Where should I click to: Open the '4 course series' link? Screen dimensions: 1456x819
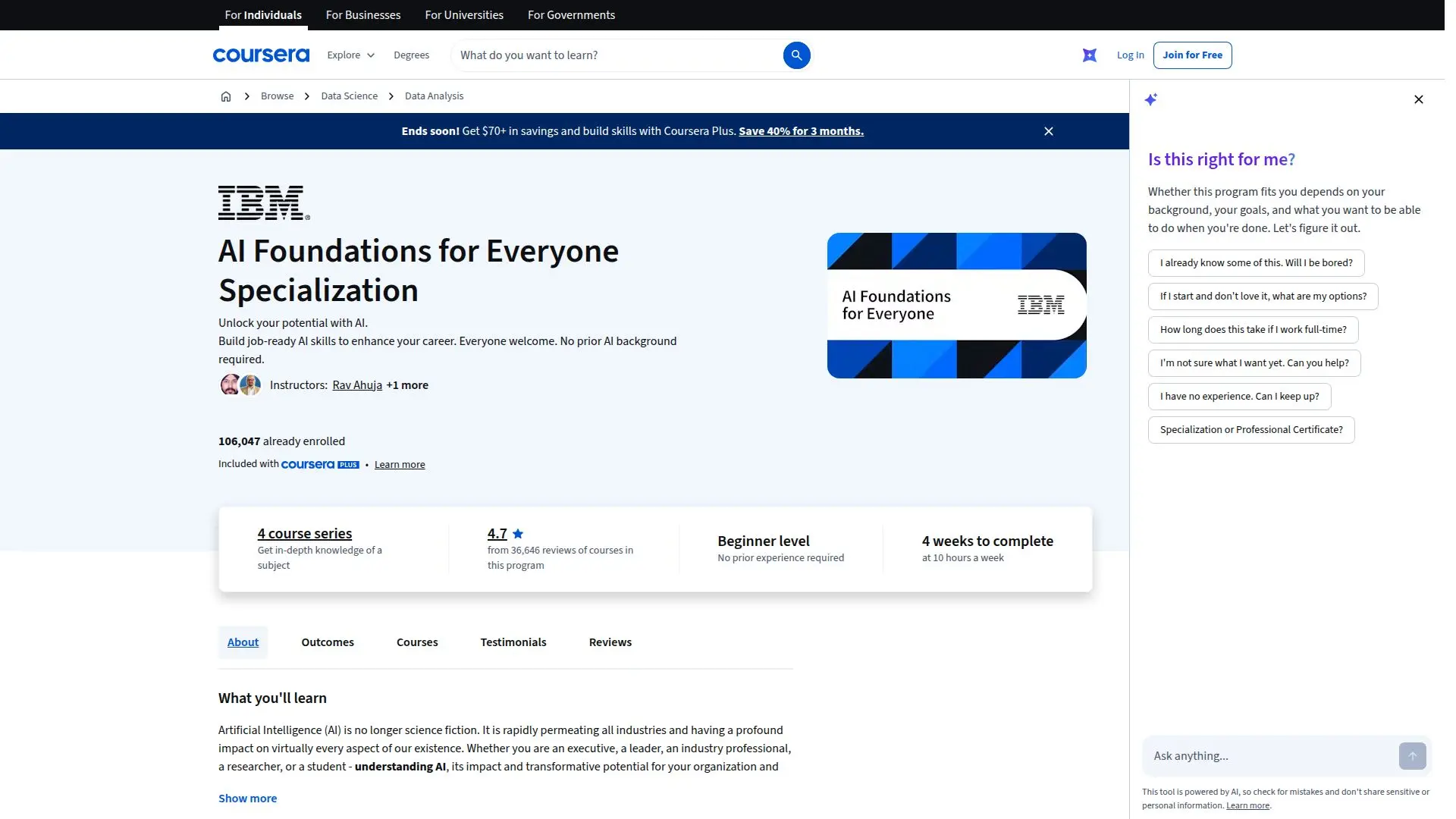click(305, 534)
